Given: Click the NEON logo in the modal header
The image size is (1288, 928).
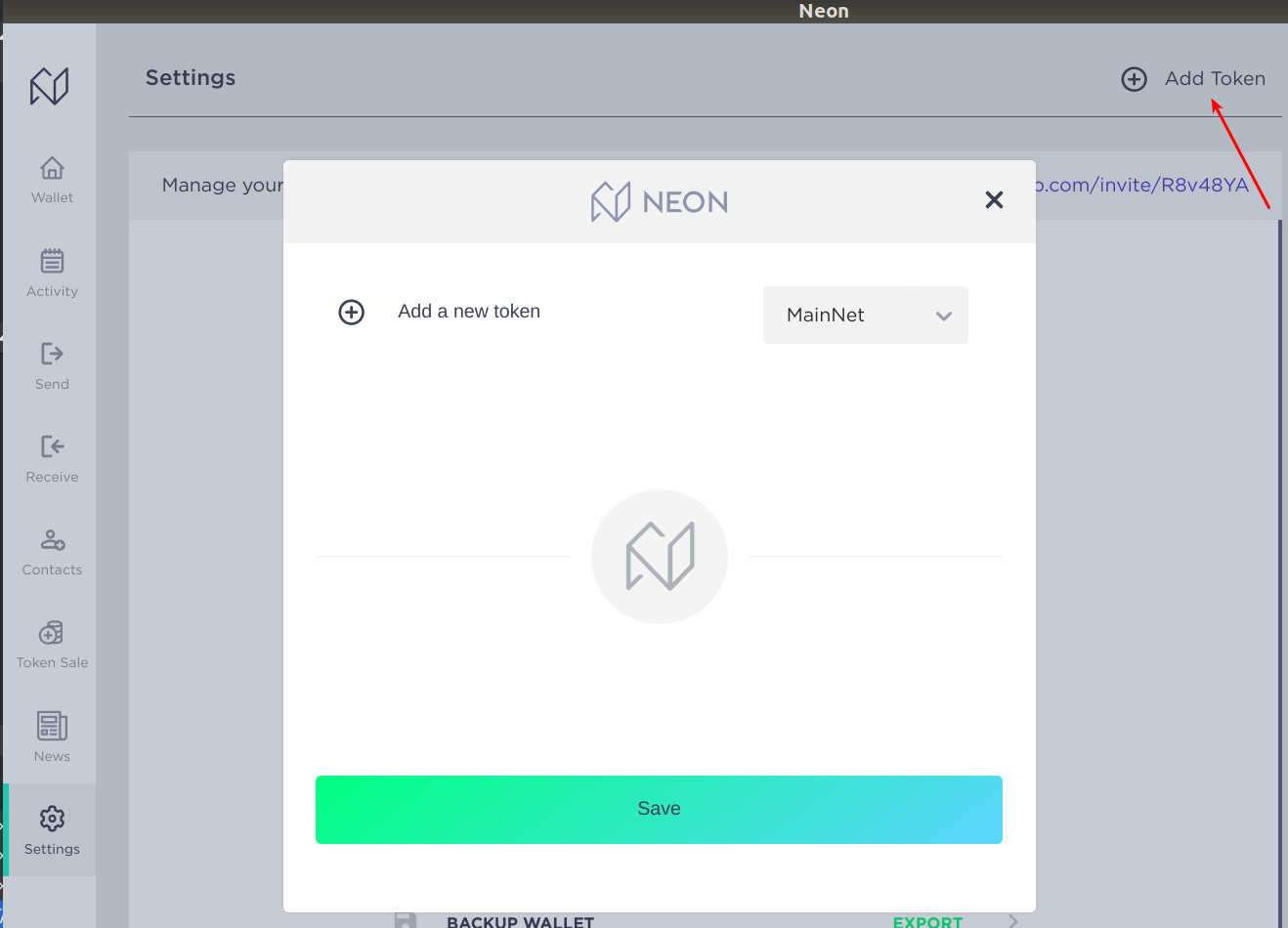Looking at the screenshot, I should pos(660,201).
